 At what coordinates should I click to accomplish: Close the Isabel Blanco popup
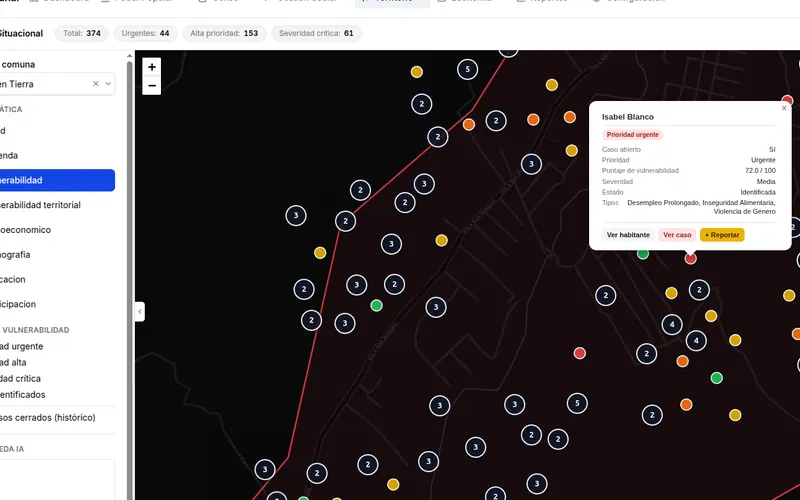[x=784, y=108]
